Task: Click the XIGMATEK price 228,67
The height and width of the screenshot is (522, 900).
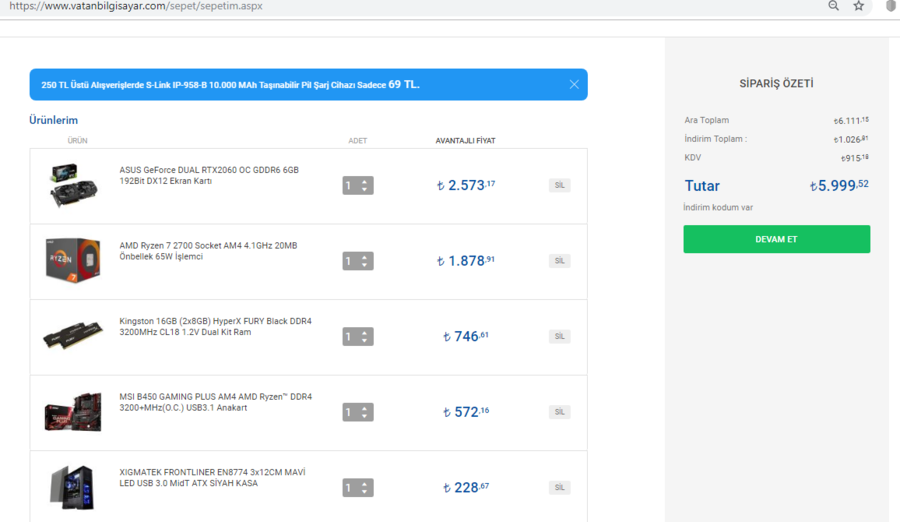Action: (465, 488)
